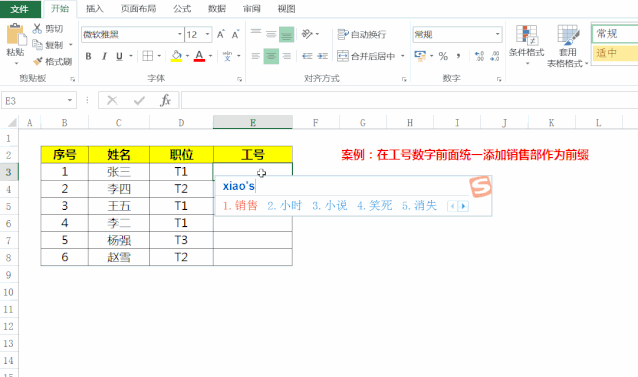Switch to the Formulas (公式) tab
This screenshot has width=638, height=377.
[x=182, y=9]
